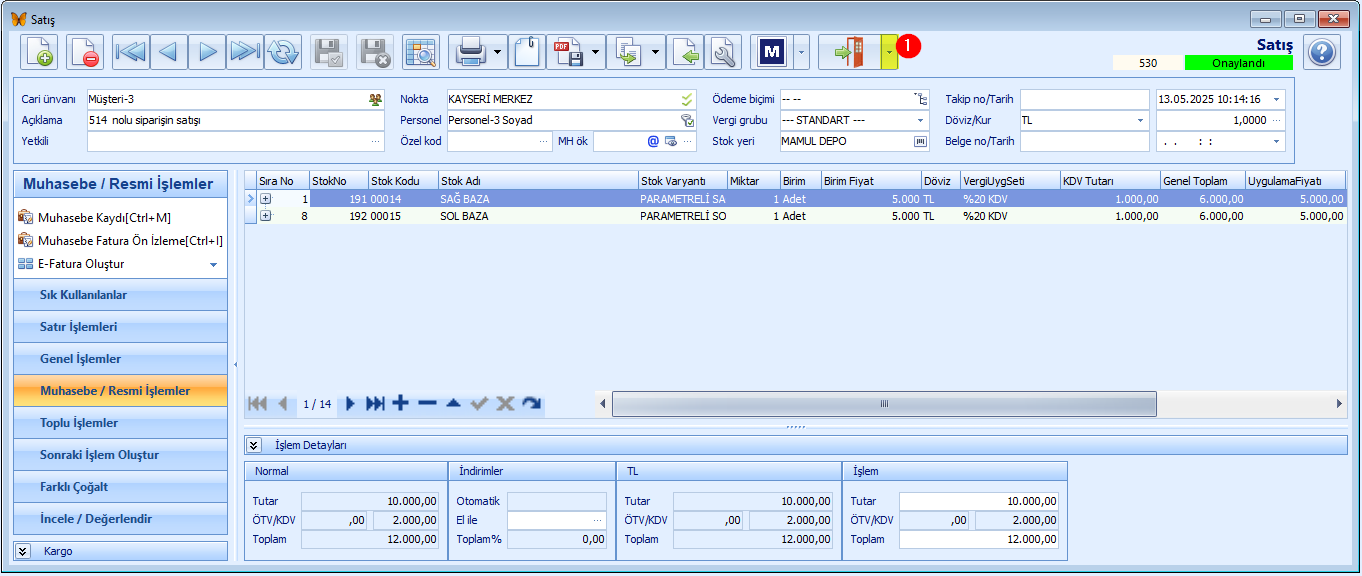Open the Döviz/Kur TL dropdown
This screenshot has width=1362, height=576.
tap(1140, 120)
